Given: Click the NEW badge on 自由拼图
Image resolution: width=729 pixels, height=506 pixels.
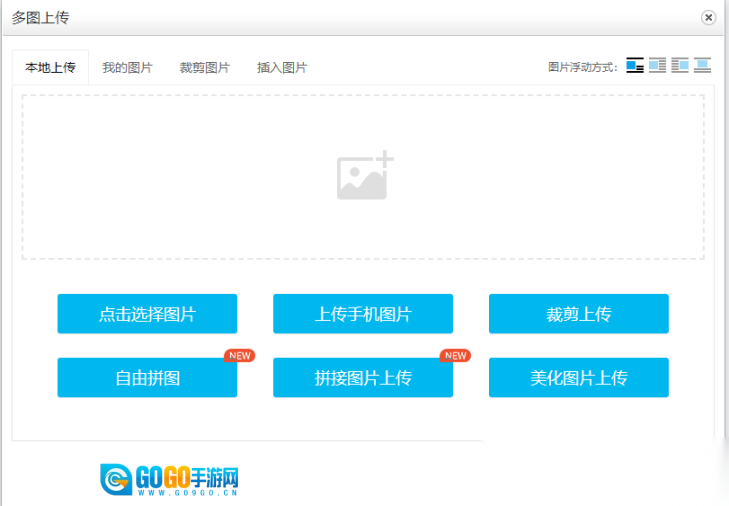Looking at the screenshot, I should [239, 355].
